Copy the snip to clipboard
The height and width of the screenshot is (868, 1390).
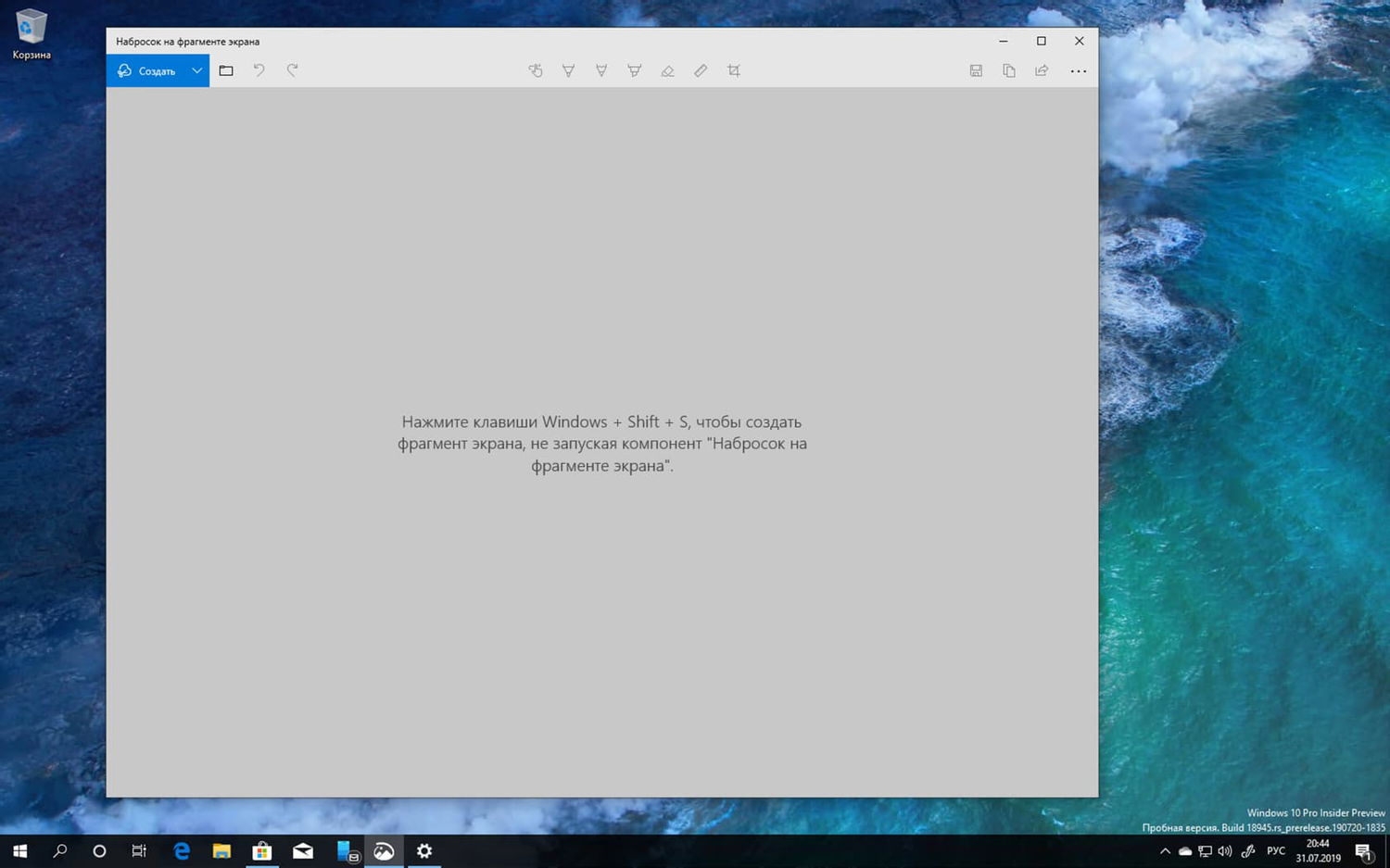[x=1009, y=70]
